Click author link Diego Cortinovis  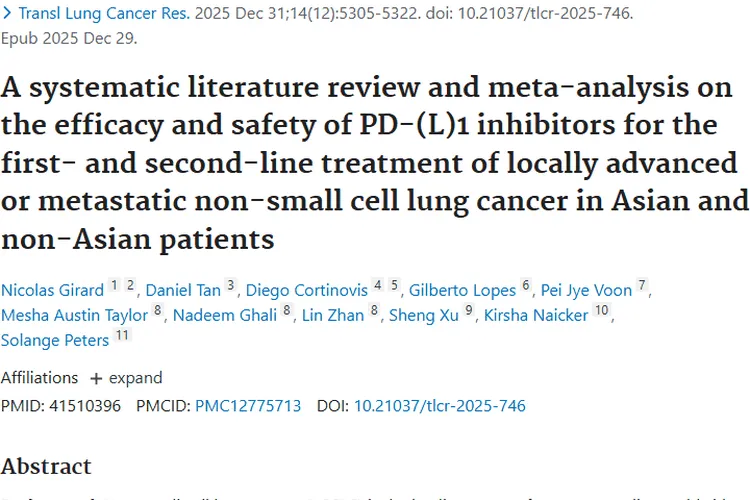point(307,290)
